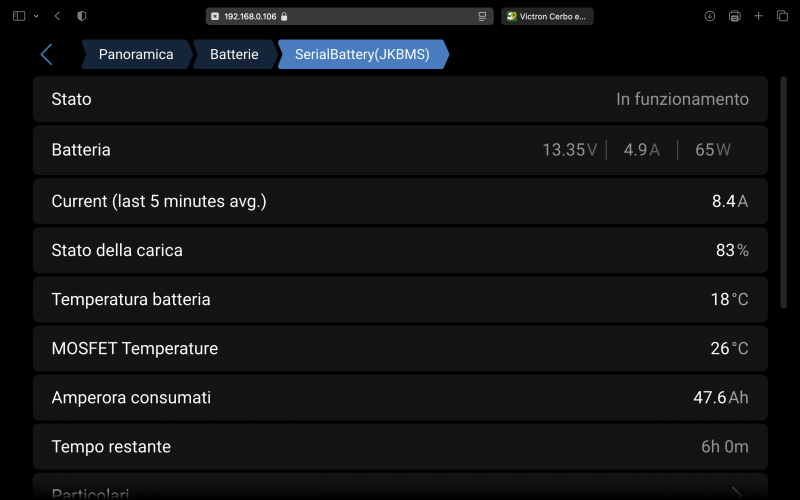Toggle the Safari sidebar icon
This screenshot has width=800, height=500.
(x=19, y=16)
